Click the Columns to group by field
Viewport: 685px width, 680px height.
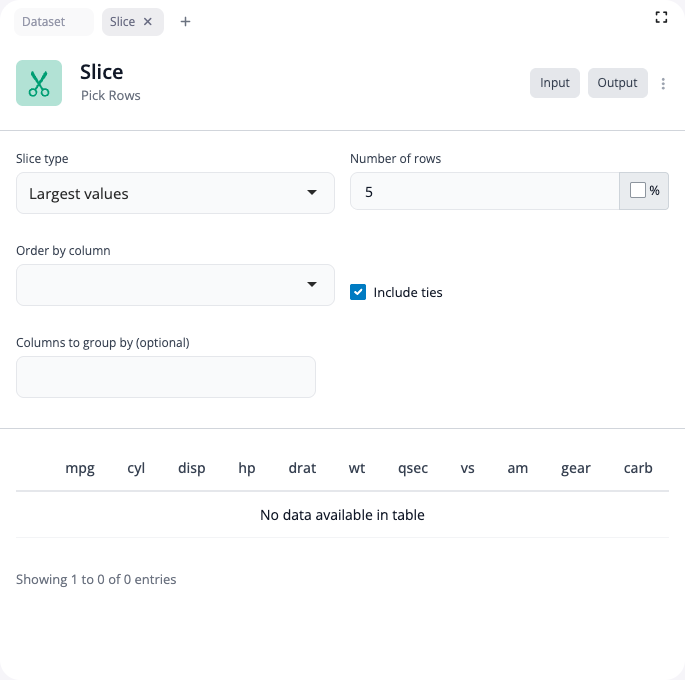166,377
